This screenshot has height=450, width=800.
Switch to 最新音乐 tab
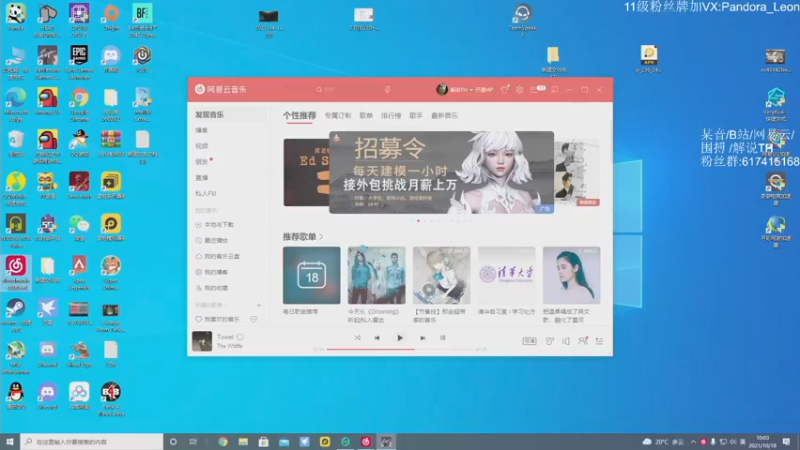point(444,116)
